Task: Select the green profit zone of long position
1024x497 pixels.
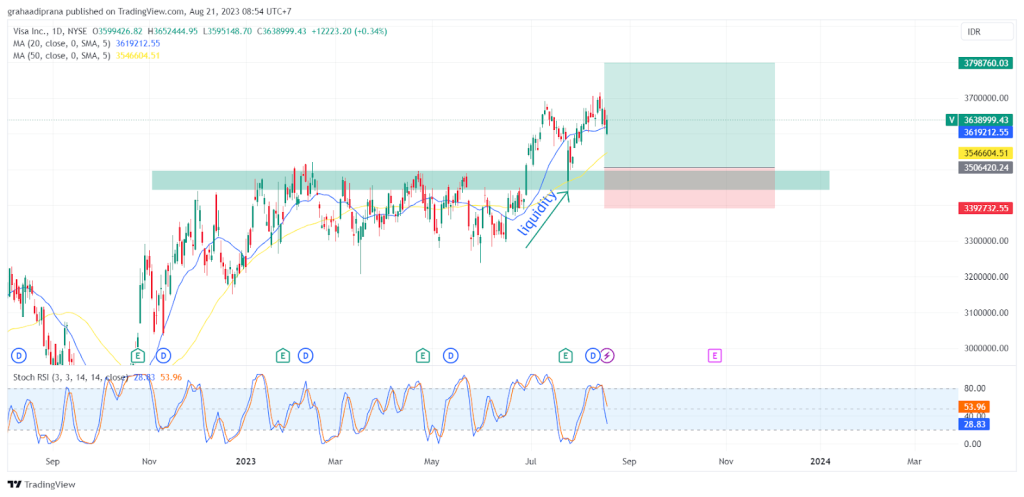Action: click(689, 115)
